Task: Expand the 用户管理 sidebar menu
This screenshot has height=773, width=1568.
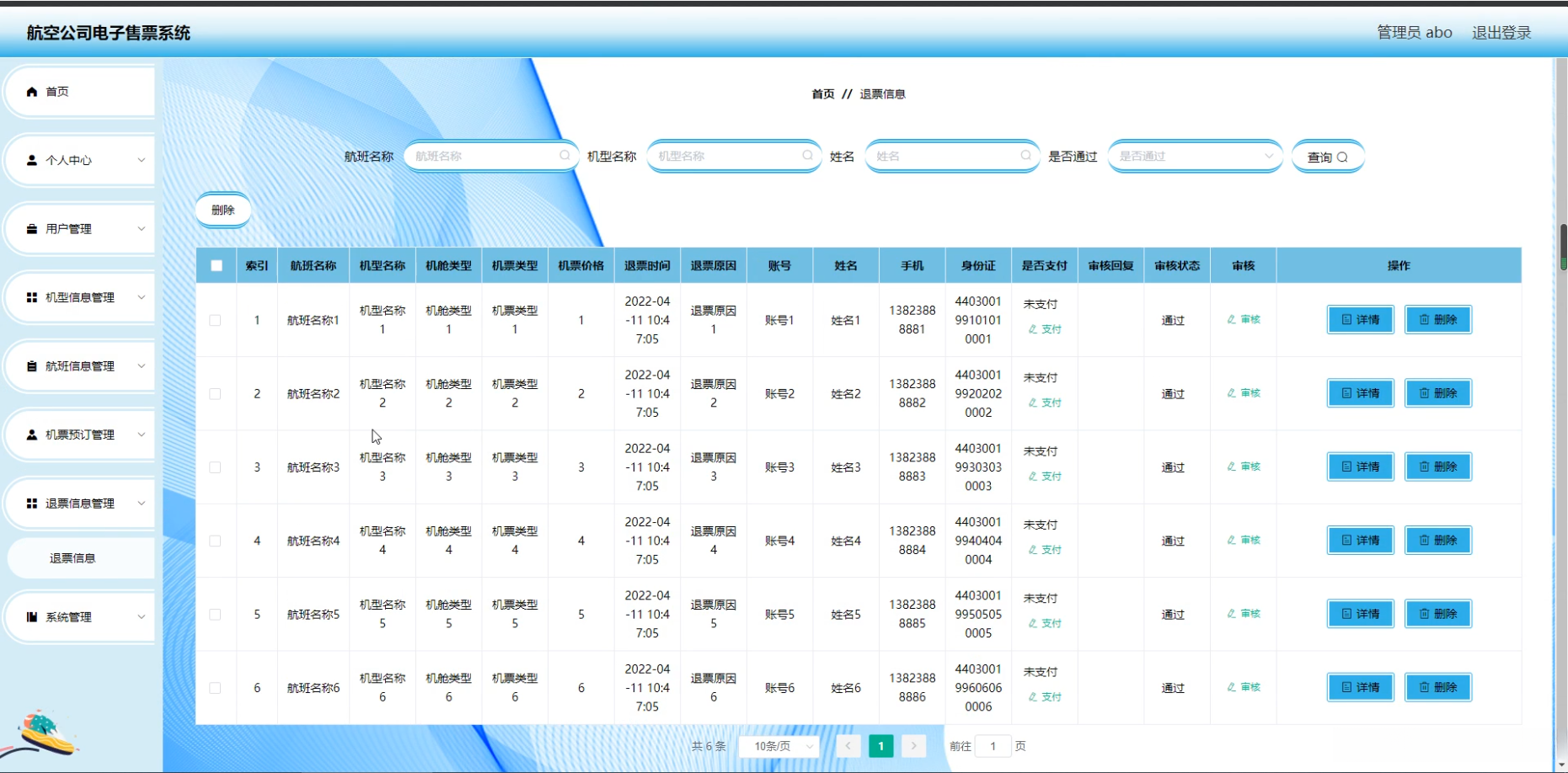Action: coord(81,229)
